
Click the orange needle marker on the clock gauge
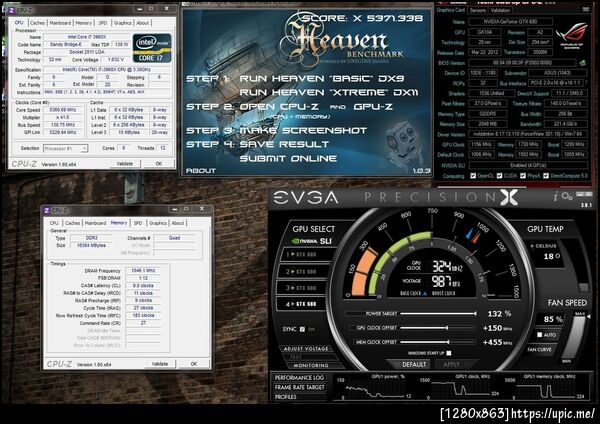[476, 236]
